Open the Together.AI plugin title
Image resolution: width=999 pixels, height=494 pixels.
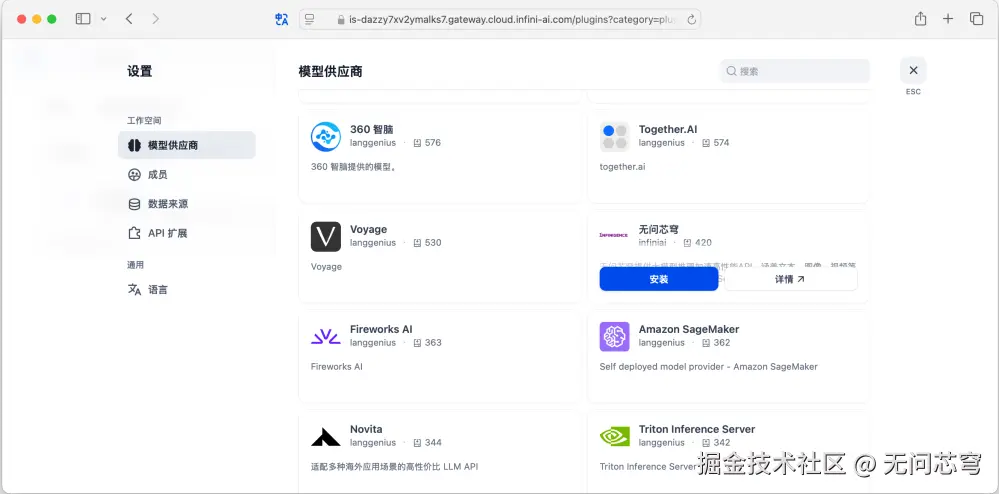click(668, 129)
